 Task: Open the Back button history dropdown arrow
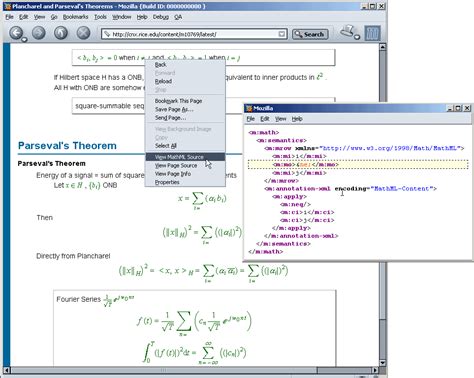[24, 40]
